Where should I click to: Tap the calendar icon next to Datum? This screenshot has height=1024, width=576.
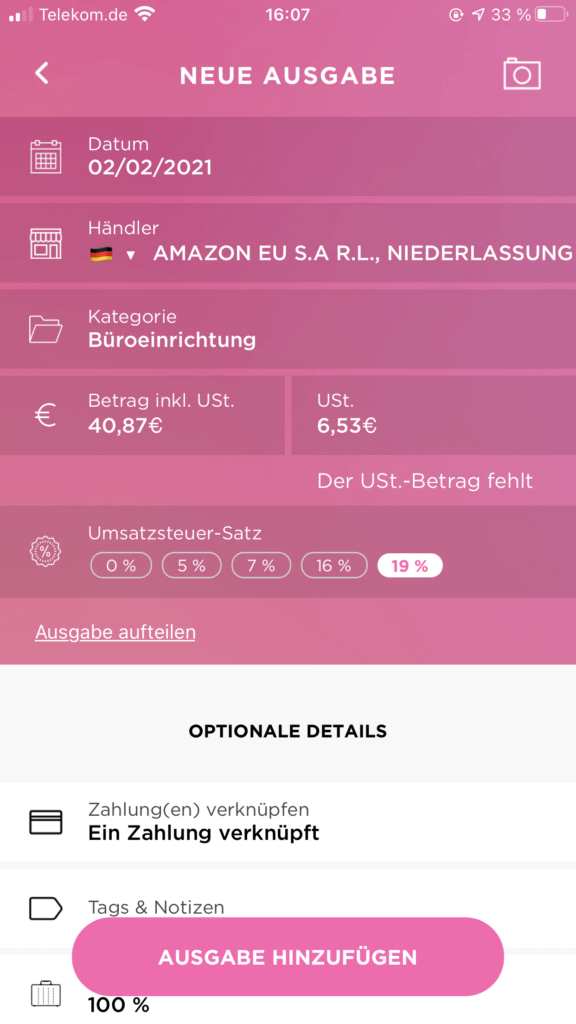coord(46,157)
